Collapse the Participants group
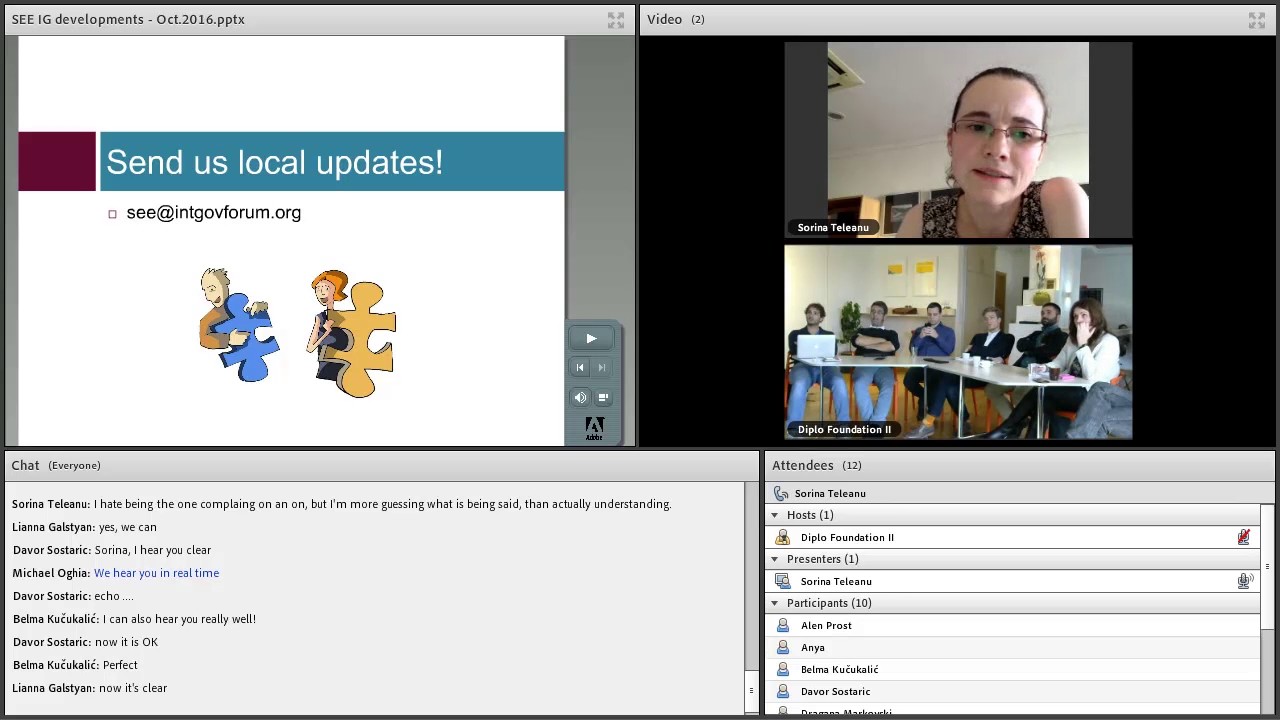This screenshot has height=720, width=1280. (774, 603)
